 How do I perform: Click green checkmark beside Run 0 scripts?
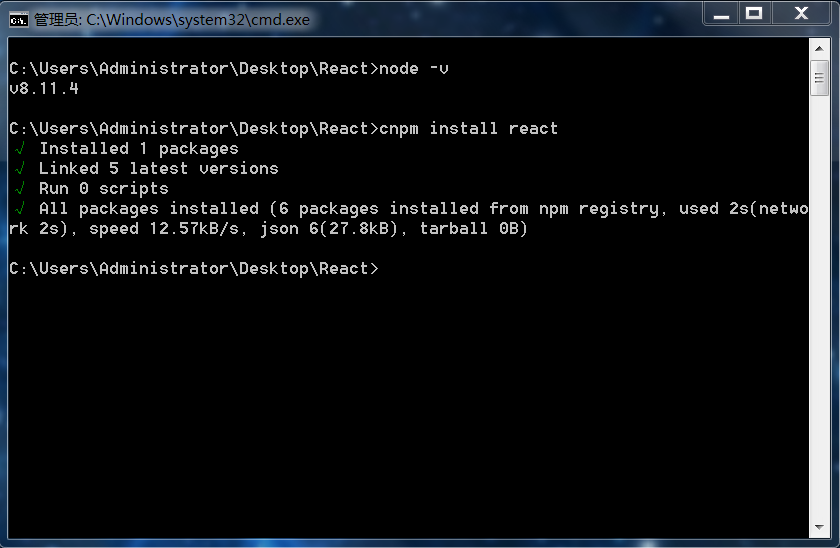(x=20, y=188)
